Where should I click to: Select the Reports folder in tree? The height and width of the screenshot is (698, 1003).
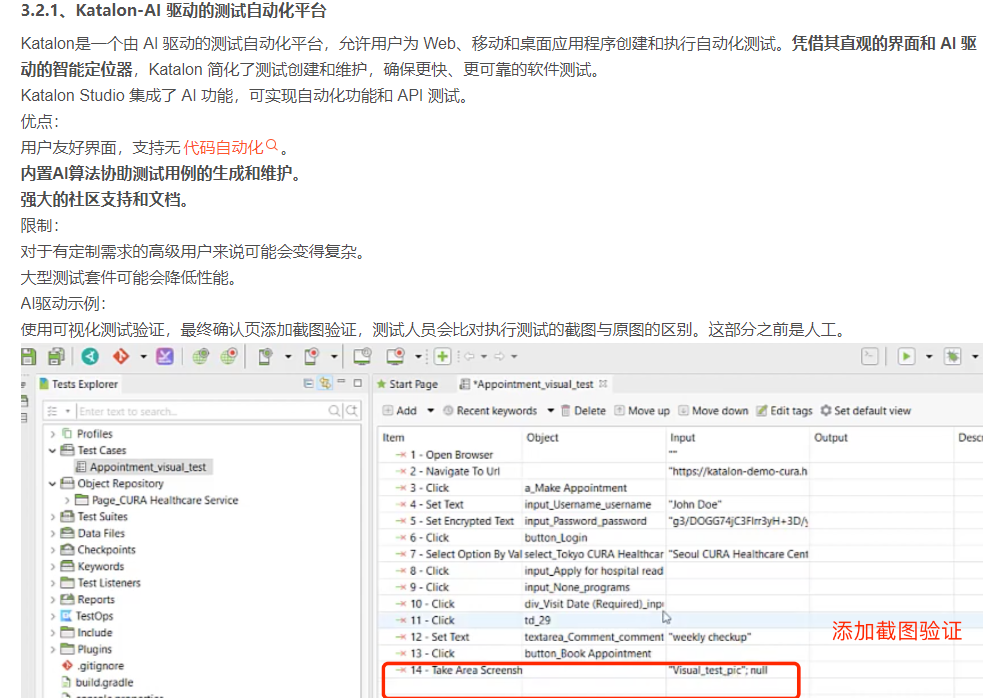pos(88,599)
